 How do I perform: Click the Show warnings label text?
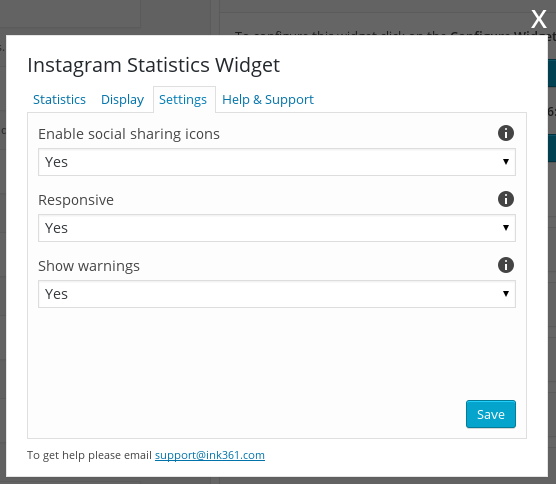pos(89,266)
